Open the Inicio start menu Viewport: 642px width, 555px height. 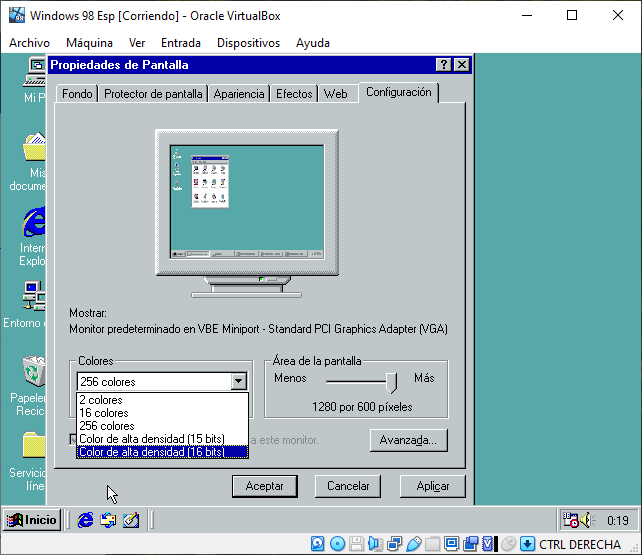[x=32, y=520]
